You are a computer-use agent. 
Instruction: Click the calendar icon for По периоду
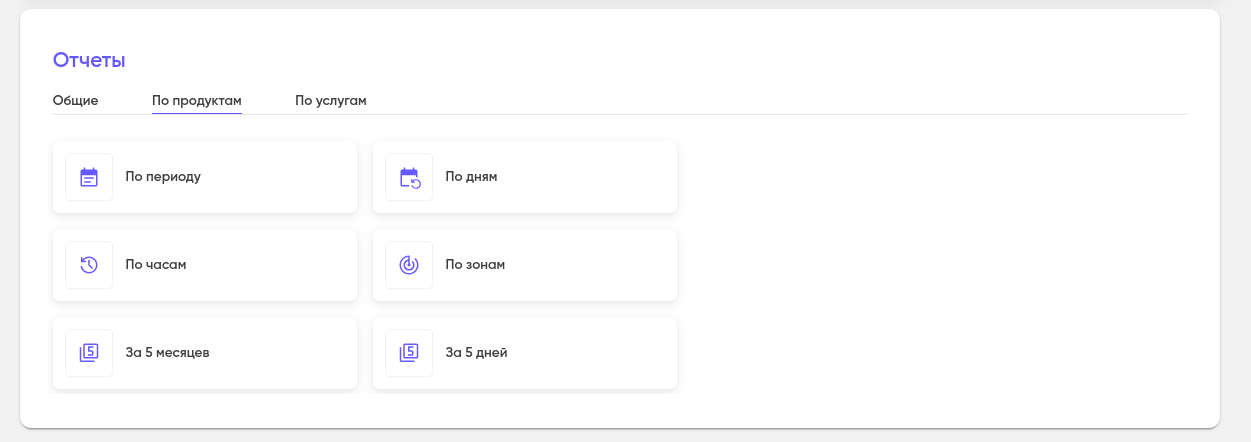89,177
